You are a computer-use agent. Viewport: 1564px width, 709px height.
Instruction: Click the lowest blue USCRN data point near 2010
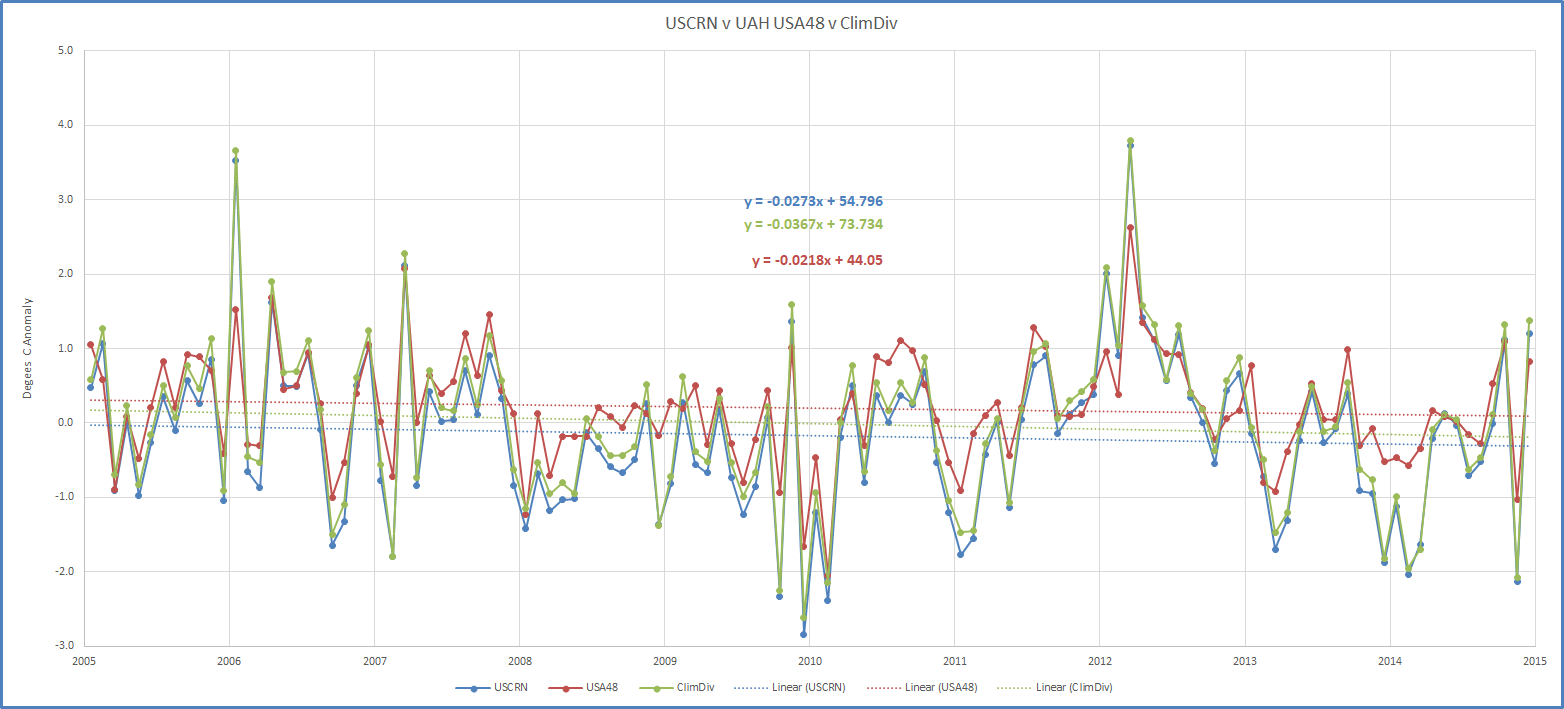click(803, 634)
